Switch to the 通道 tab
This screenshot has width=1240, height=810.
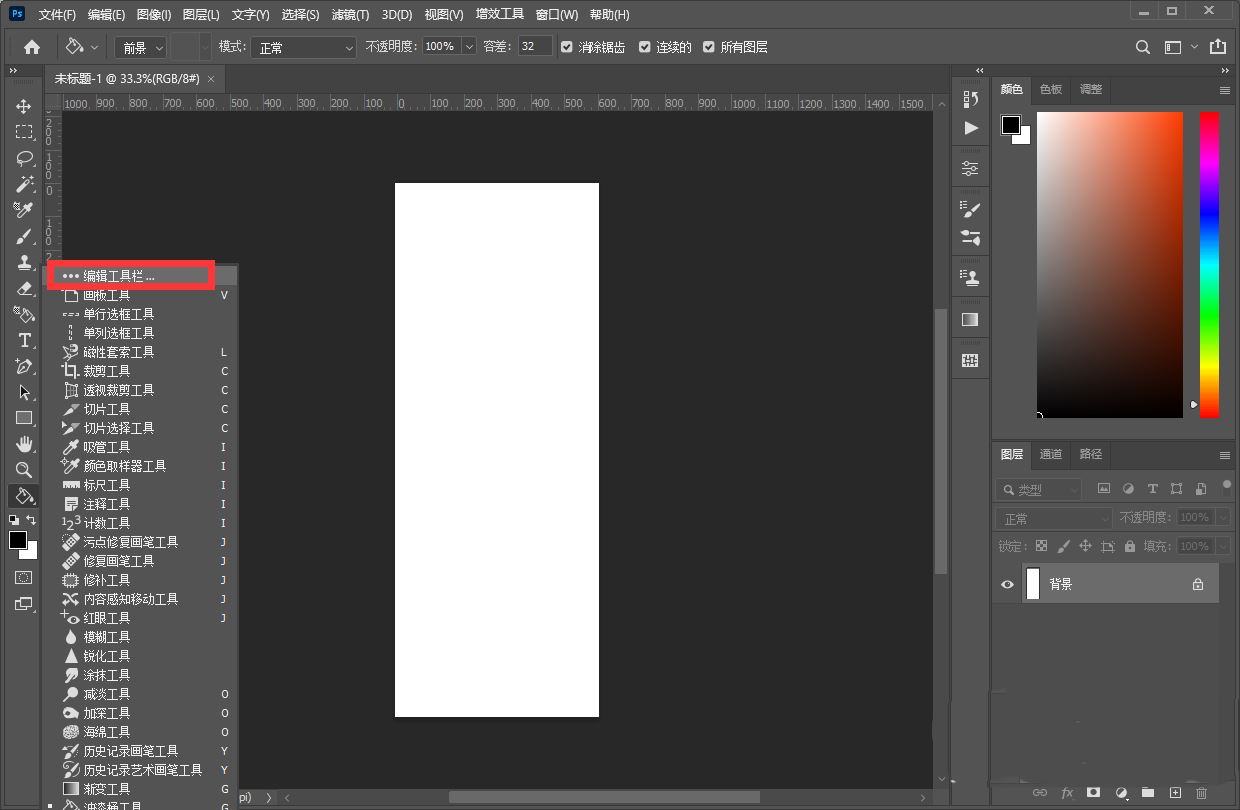pos(1051,454)
